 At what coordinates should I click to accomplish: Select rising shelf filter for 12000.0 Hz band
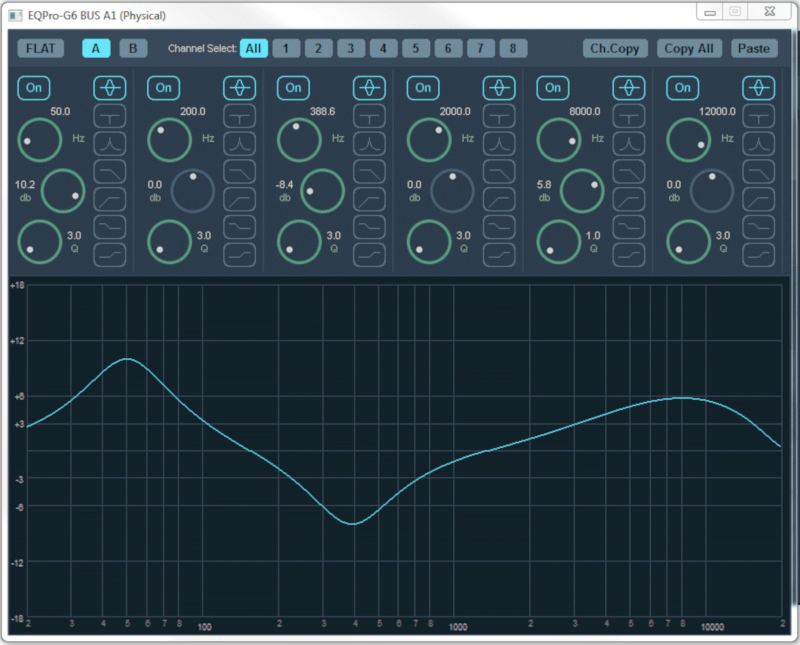(759, 254)
